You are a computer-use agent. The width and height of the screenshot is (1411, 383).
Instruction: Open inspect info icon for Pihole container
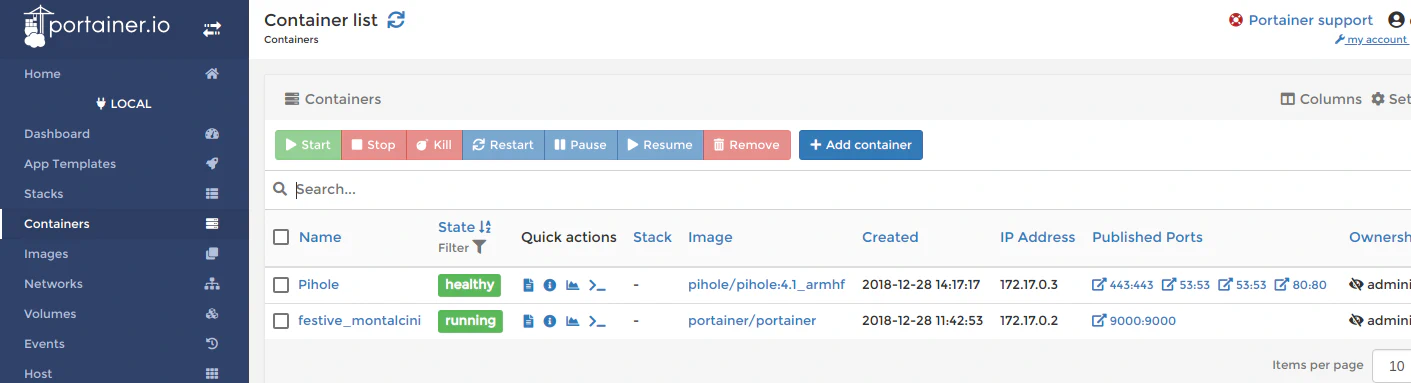point(550,285)
